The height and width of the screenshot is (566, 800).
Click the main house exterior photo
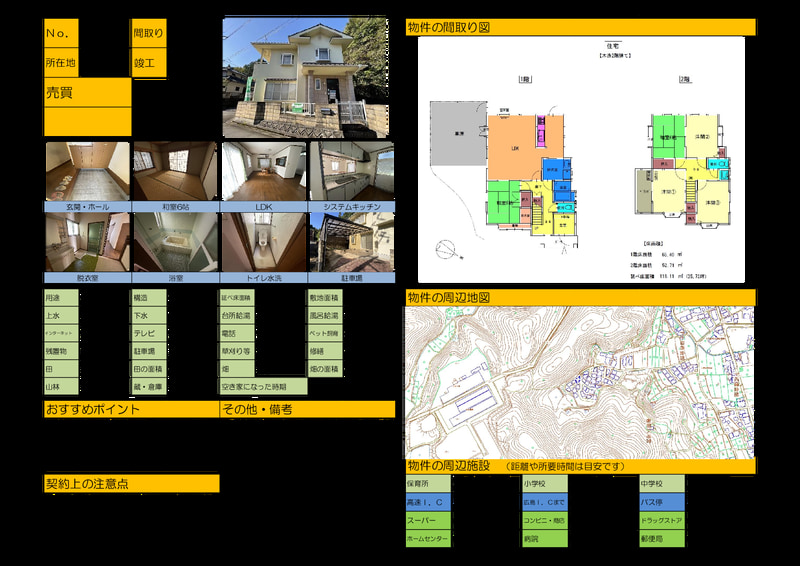click(x=305, y=77)
